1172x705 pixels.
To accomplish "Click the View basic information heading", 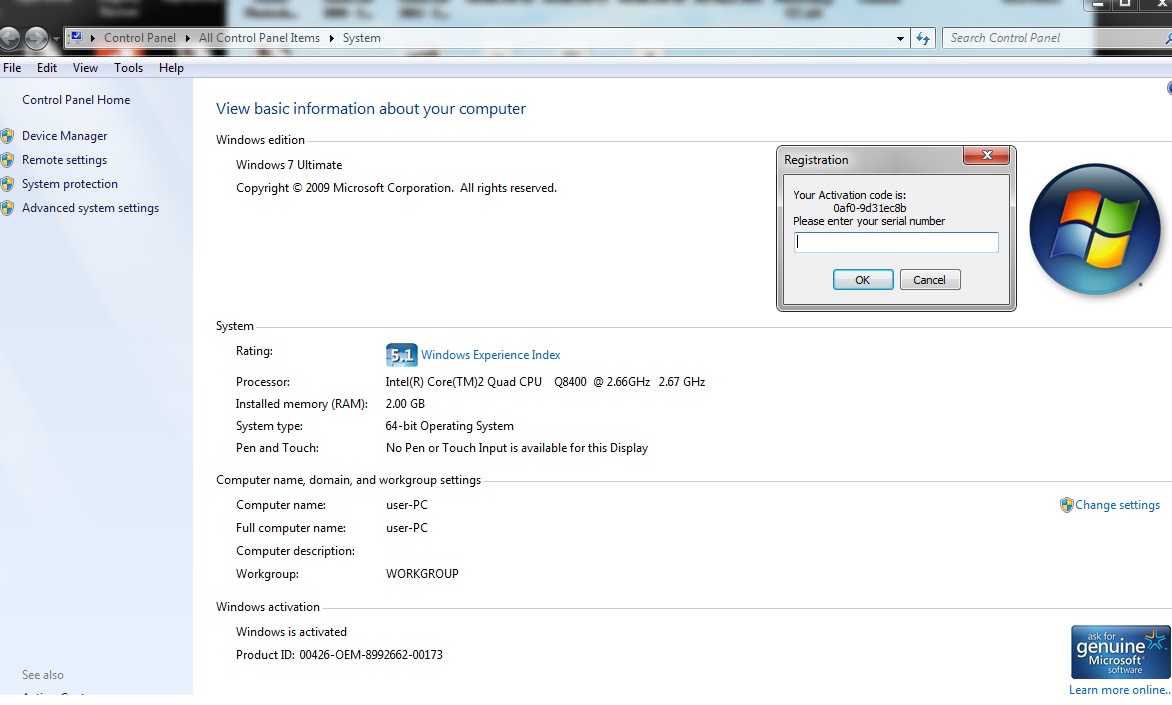I will click(x=371, y=109).
